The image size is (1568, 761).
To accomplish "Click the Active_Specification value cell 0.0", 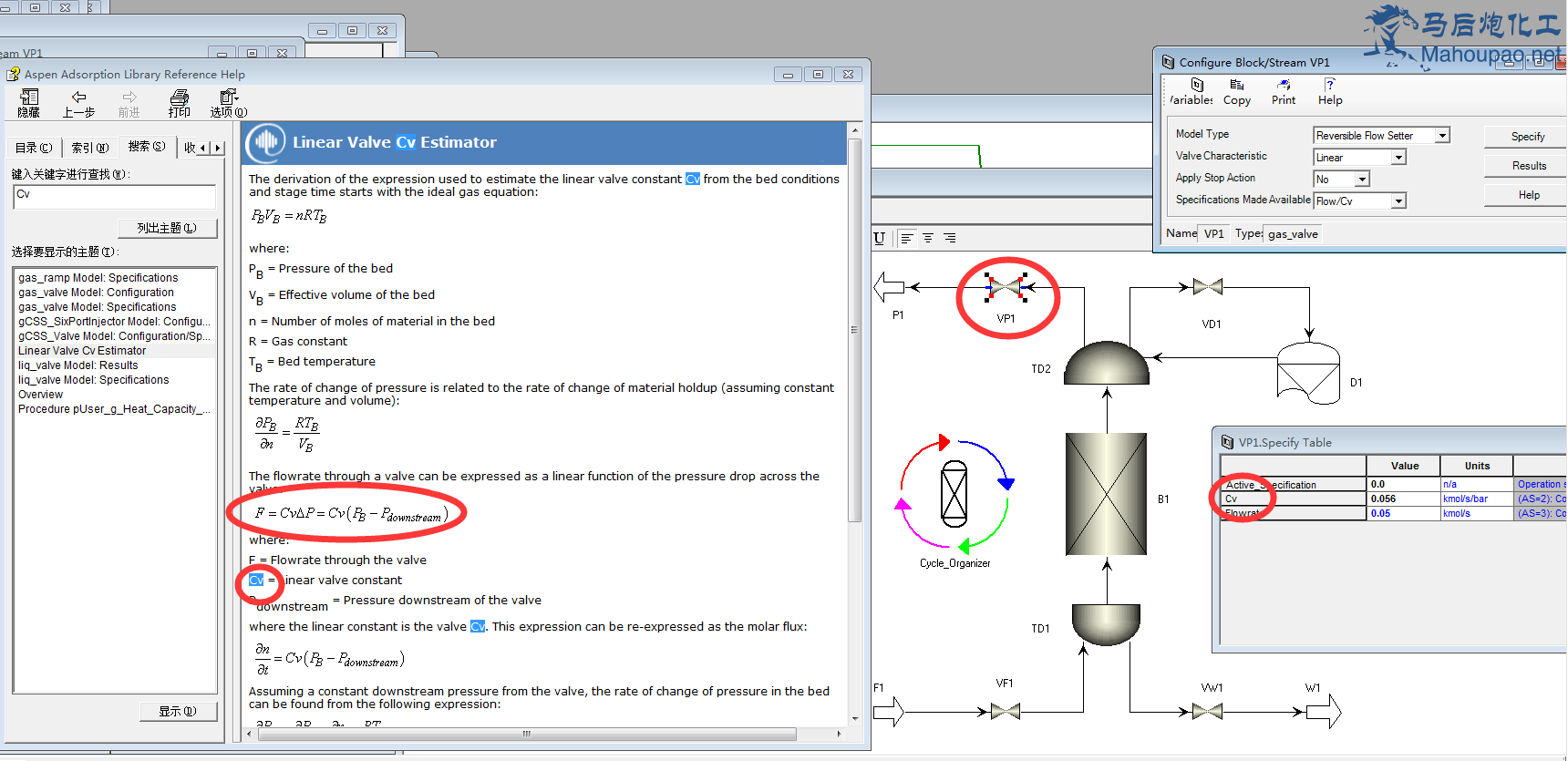I will (1403, 485).
